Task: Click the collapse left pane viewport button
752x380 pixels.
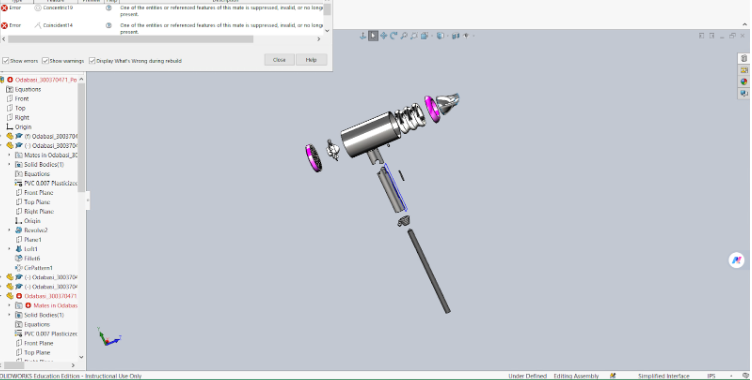Action: (702, 36)
